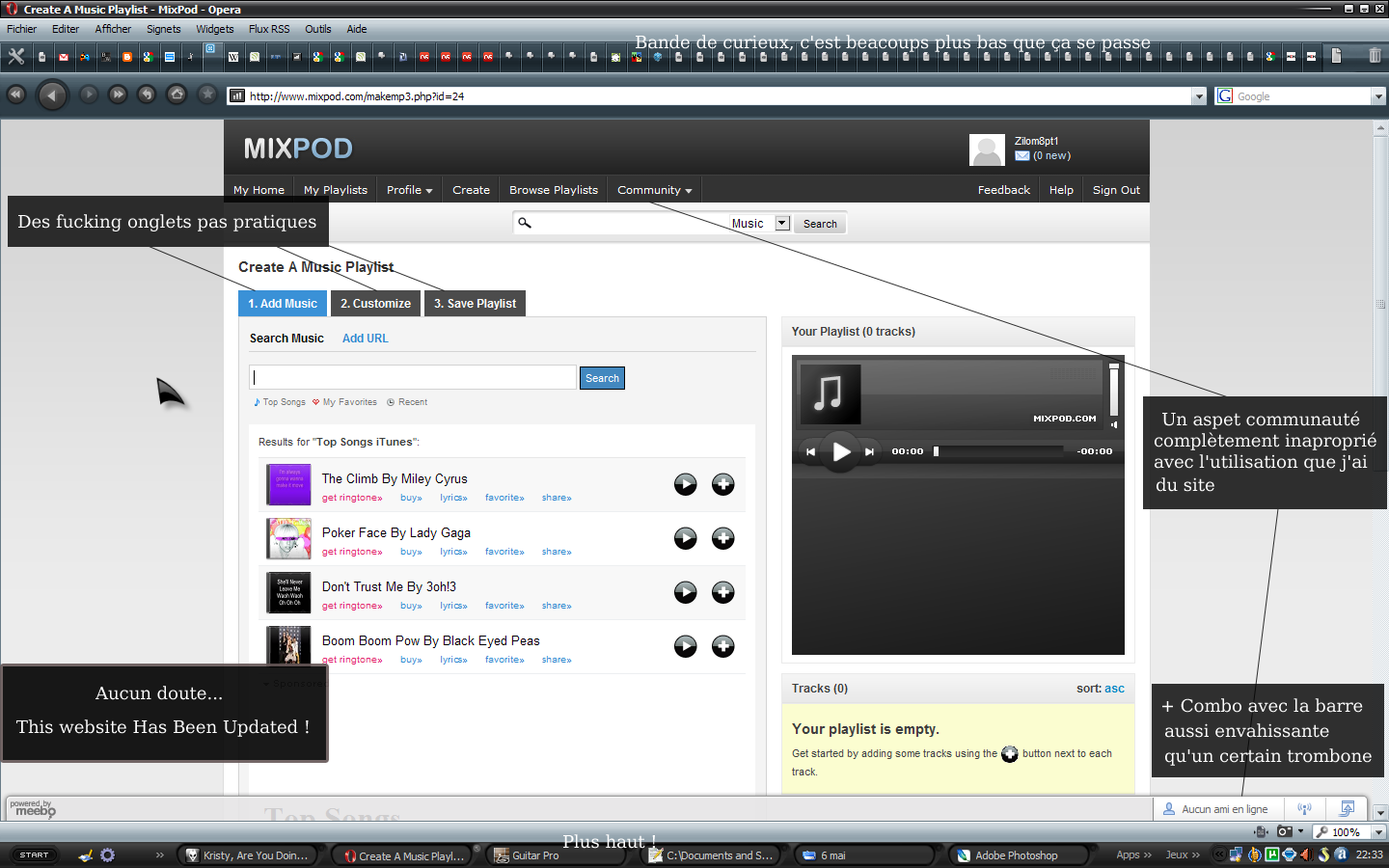Focus the Search Music text field
This screenshot has height=868, width=1389.
click(x=413, y=377)
